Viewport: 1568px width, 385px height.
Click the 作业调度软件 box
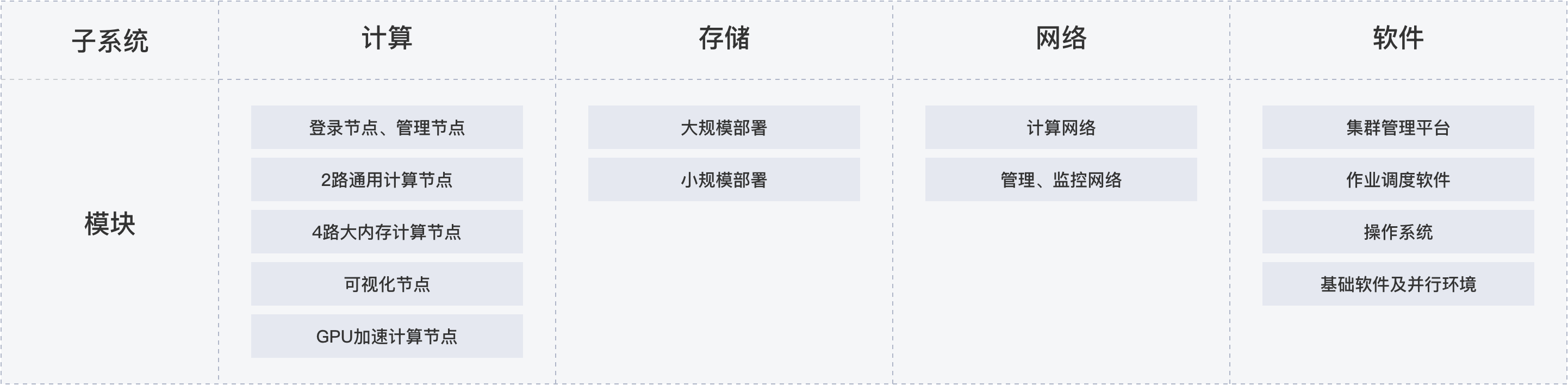[1398, 179]
